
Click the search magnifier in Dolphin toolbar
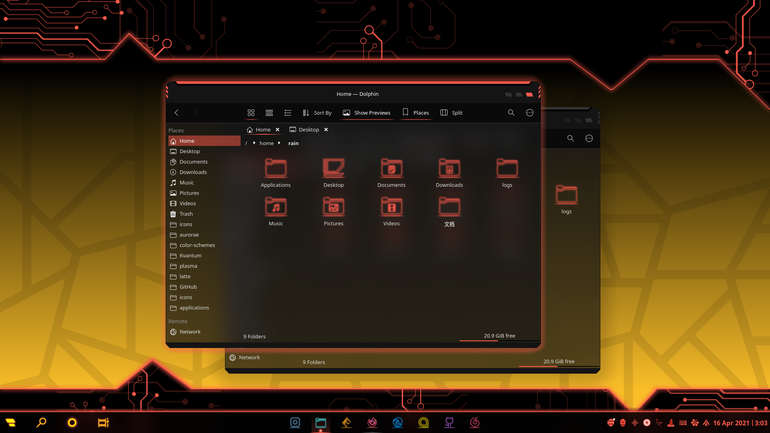point(511,113)
